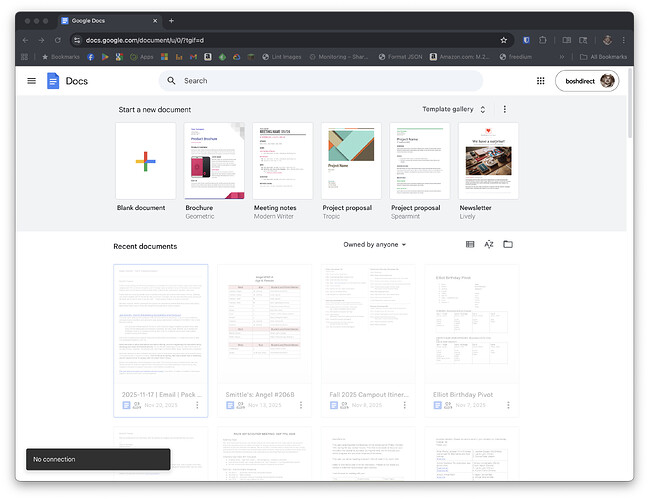Click in the Search field

321,81
